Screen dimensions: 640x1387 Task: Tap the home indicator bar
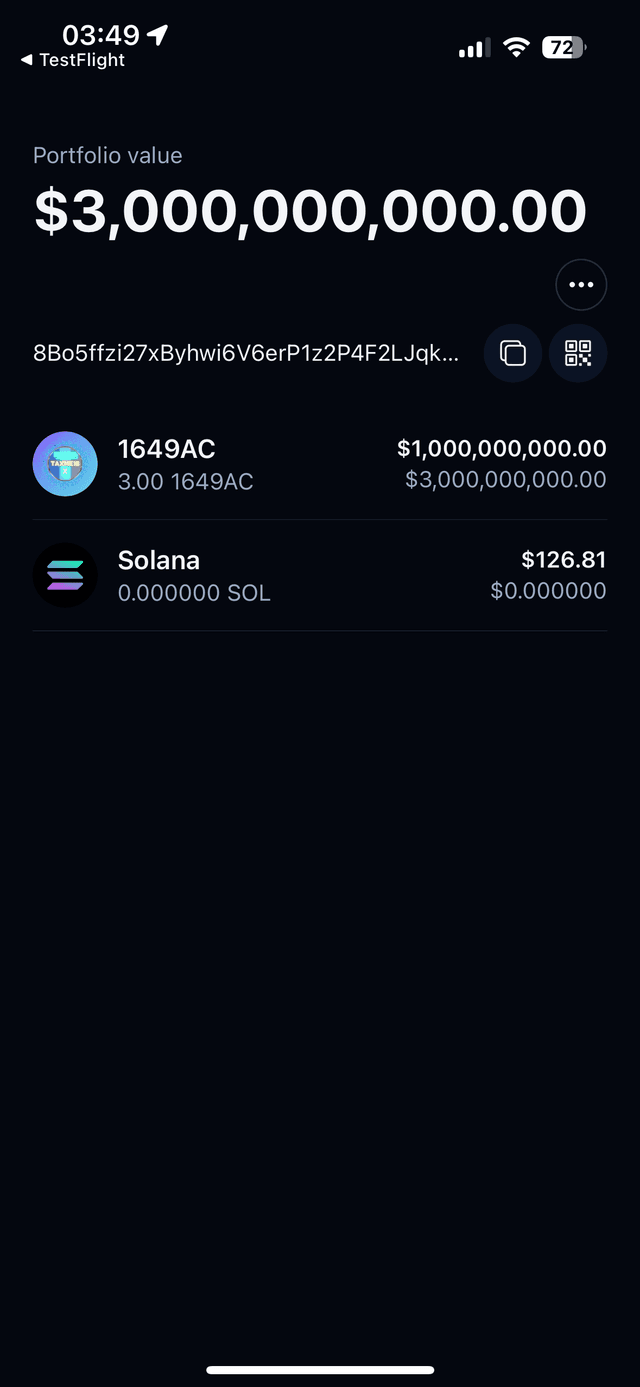click(320, 1371)
